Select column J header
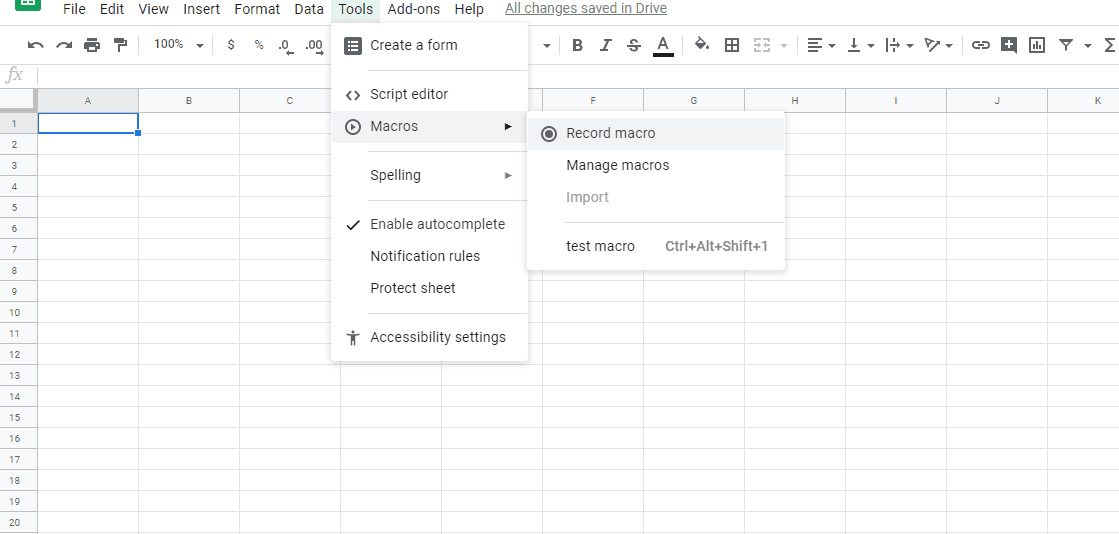 997,101
